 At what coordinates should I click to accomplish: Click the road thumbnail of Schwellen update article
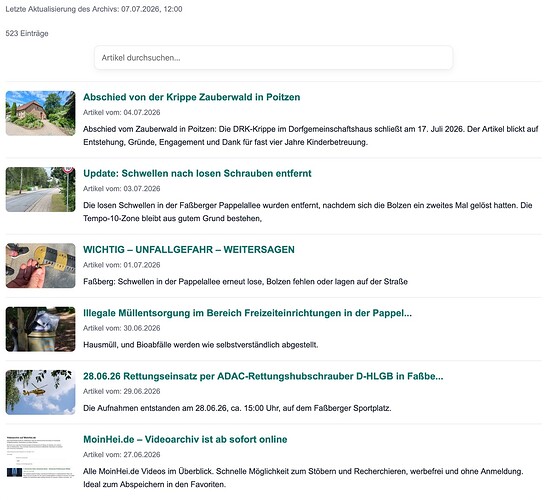(40, 189)
